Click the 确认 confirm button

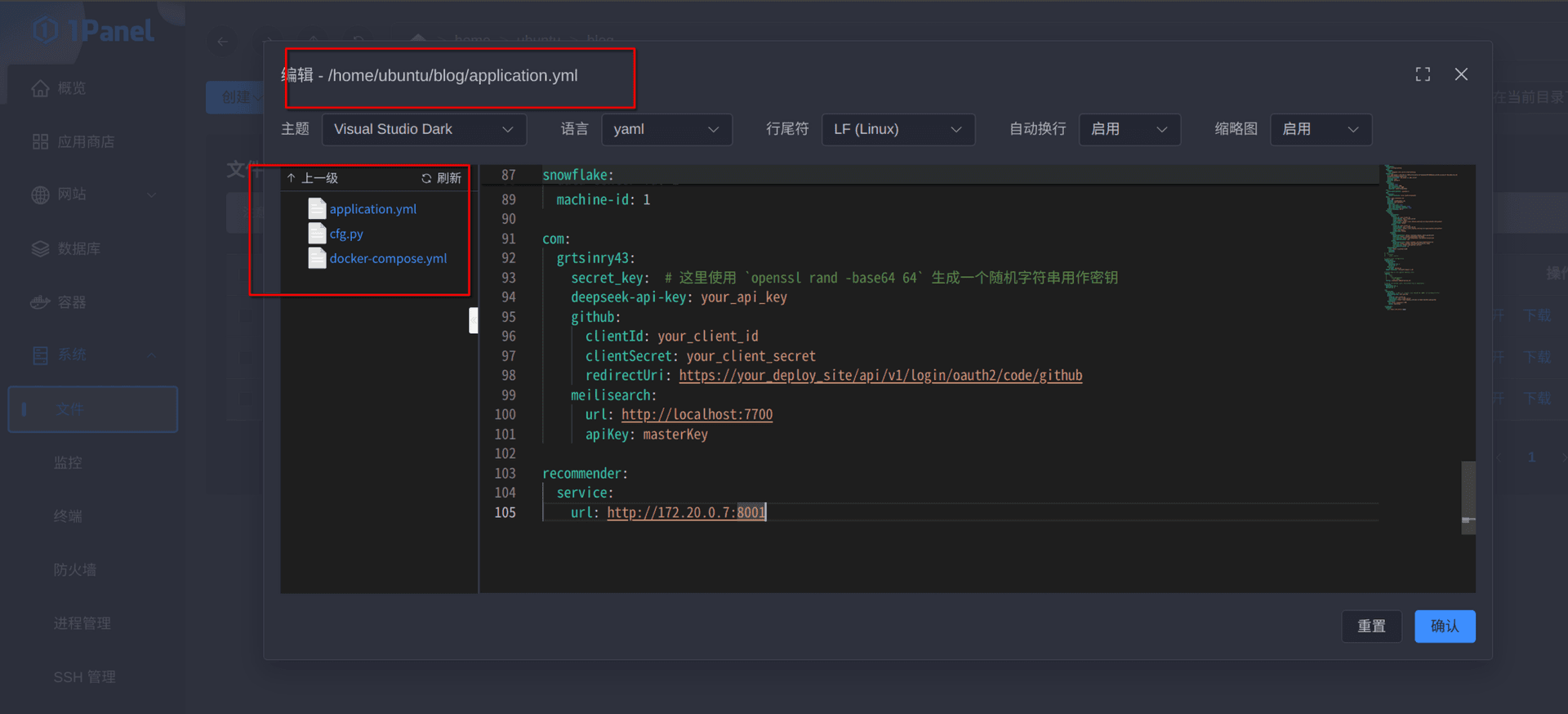tap(1444, 626)
